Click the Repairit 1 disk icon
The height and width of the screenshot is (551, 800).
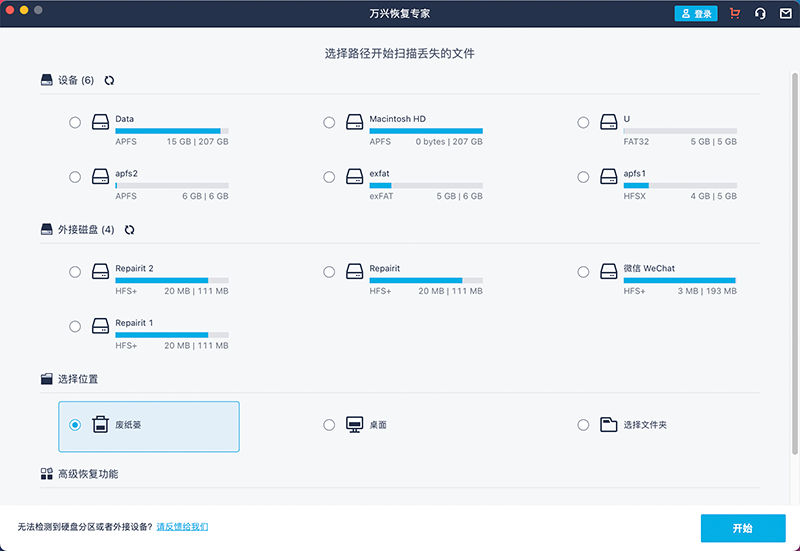pos(101,327)
